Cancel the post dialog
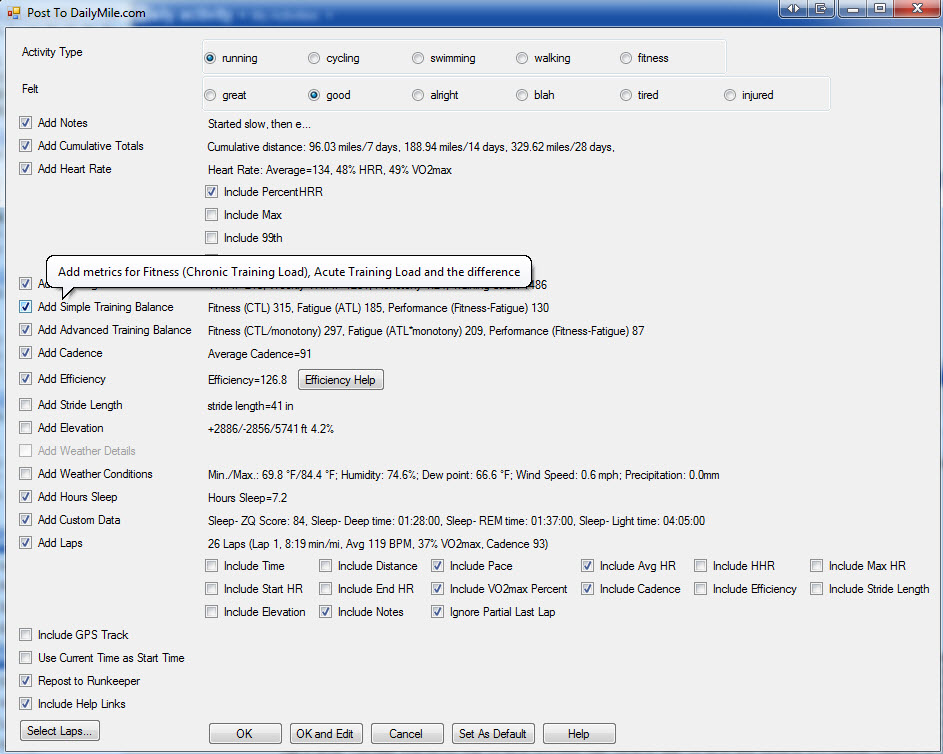The width and height of the screenshot is (943, 754). point(407,734)
